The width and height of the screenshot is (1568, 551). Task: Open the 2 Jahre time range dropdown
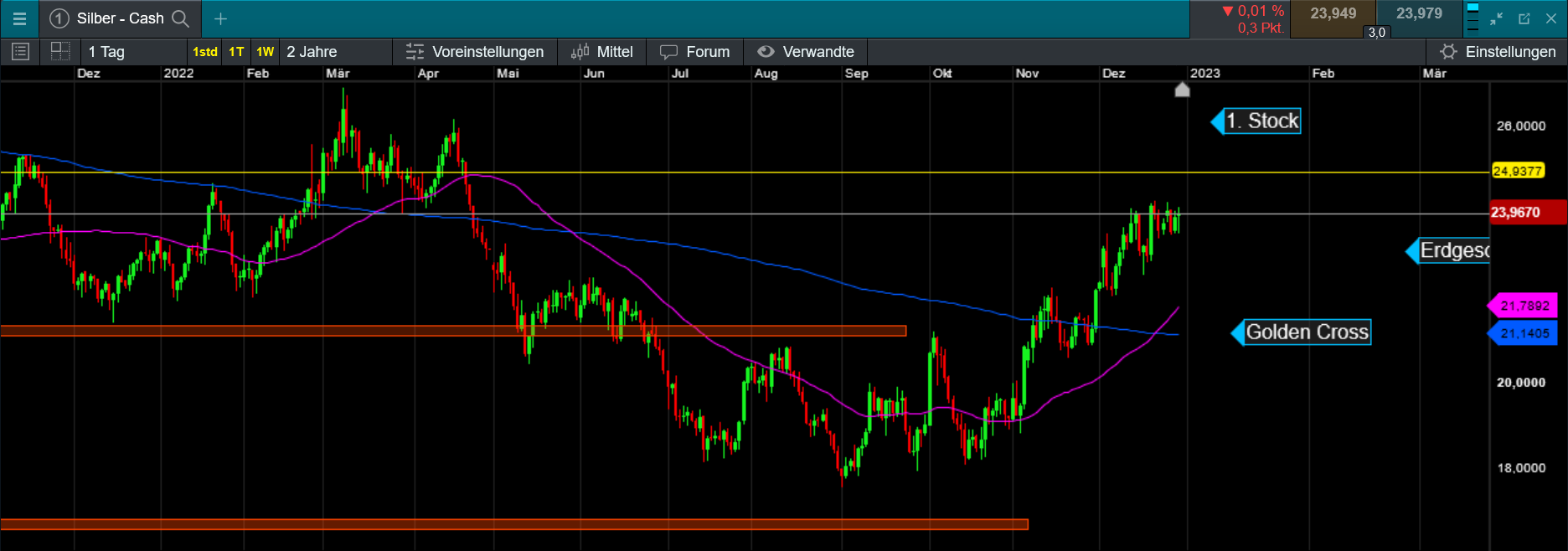[335, 52]
